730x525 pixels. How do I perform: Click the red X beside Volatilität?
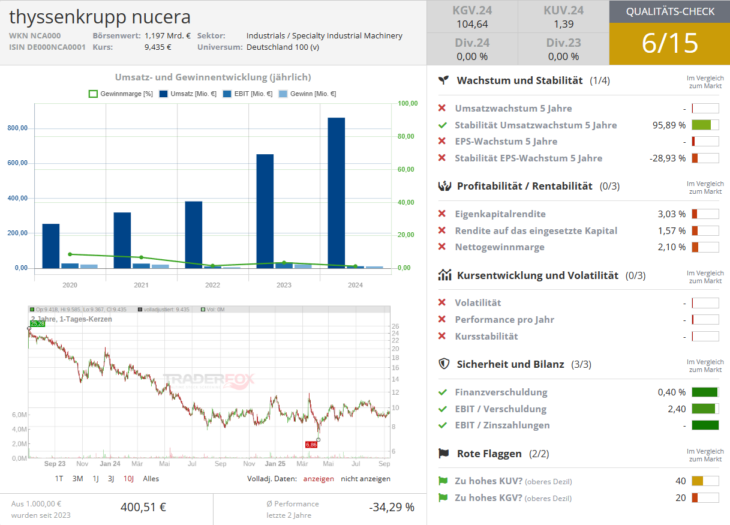pos(442,303)
